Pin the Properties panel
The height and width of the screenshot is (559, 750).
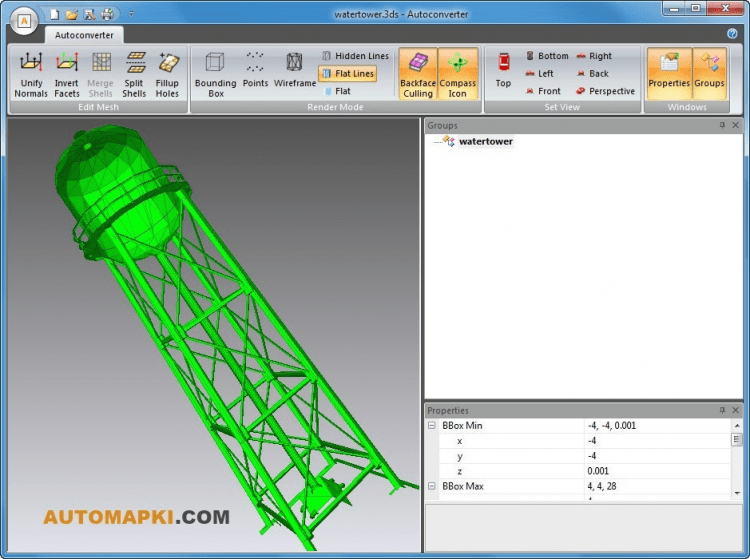722,410
